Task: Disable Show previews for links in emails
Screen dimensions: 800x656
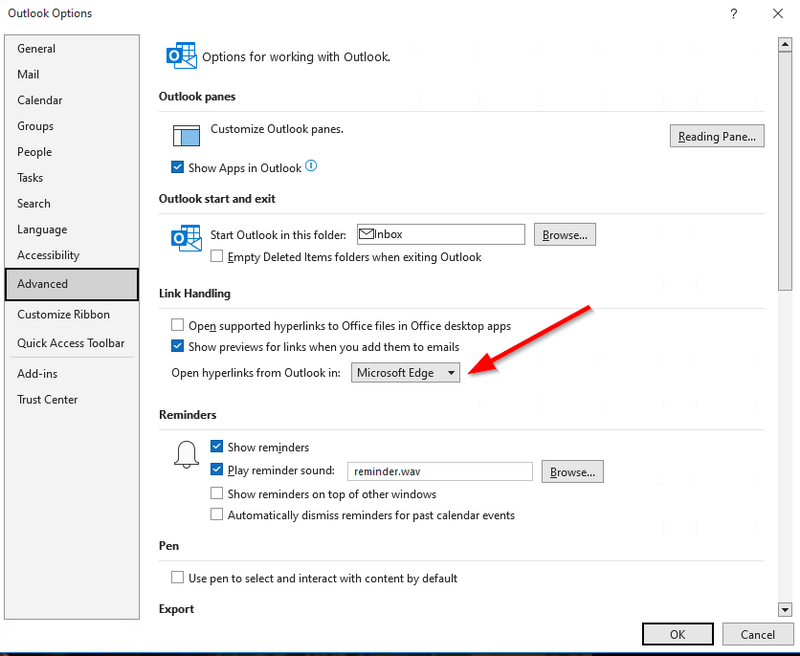Action: (x=177, y=346)
